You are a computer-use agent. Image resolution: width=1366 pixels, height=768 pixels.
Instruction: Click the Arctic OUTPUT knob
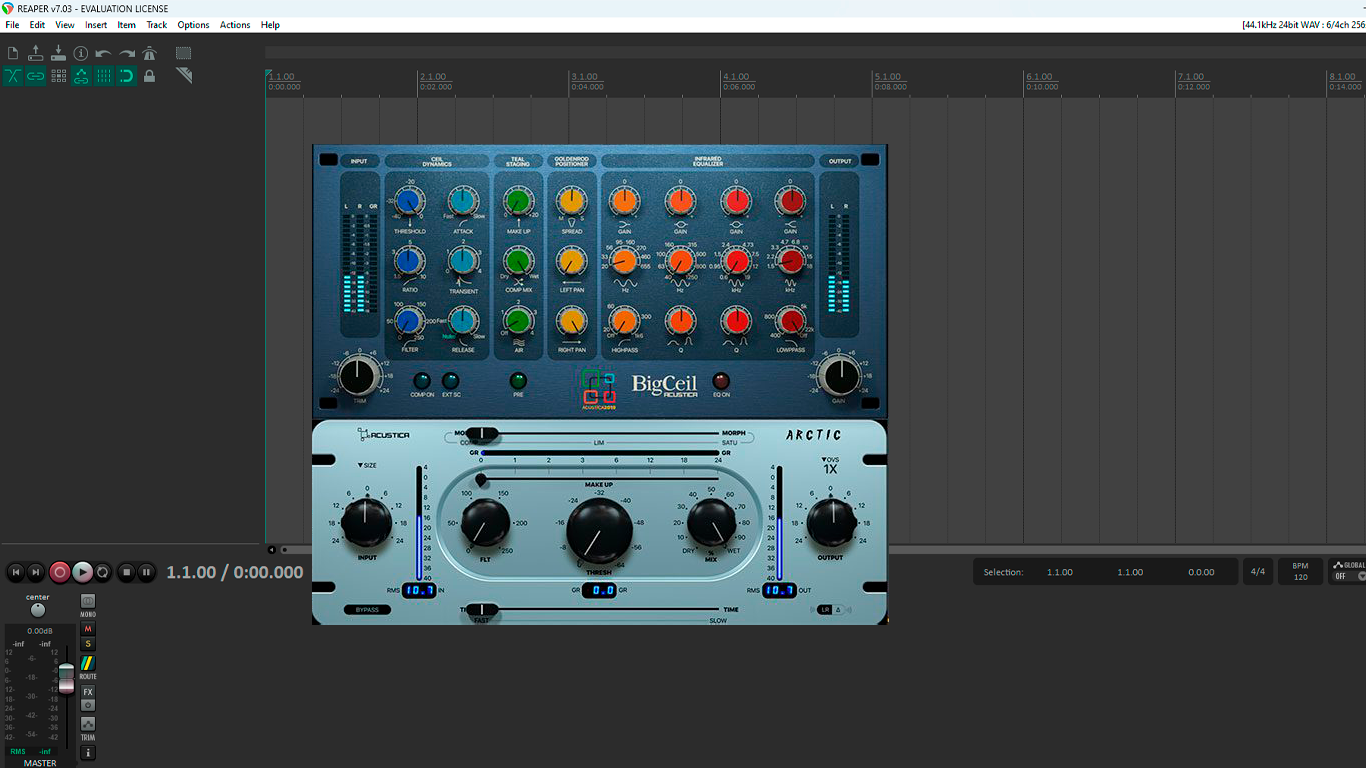pyautogui.click(x=831, y=523)
